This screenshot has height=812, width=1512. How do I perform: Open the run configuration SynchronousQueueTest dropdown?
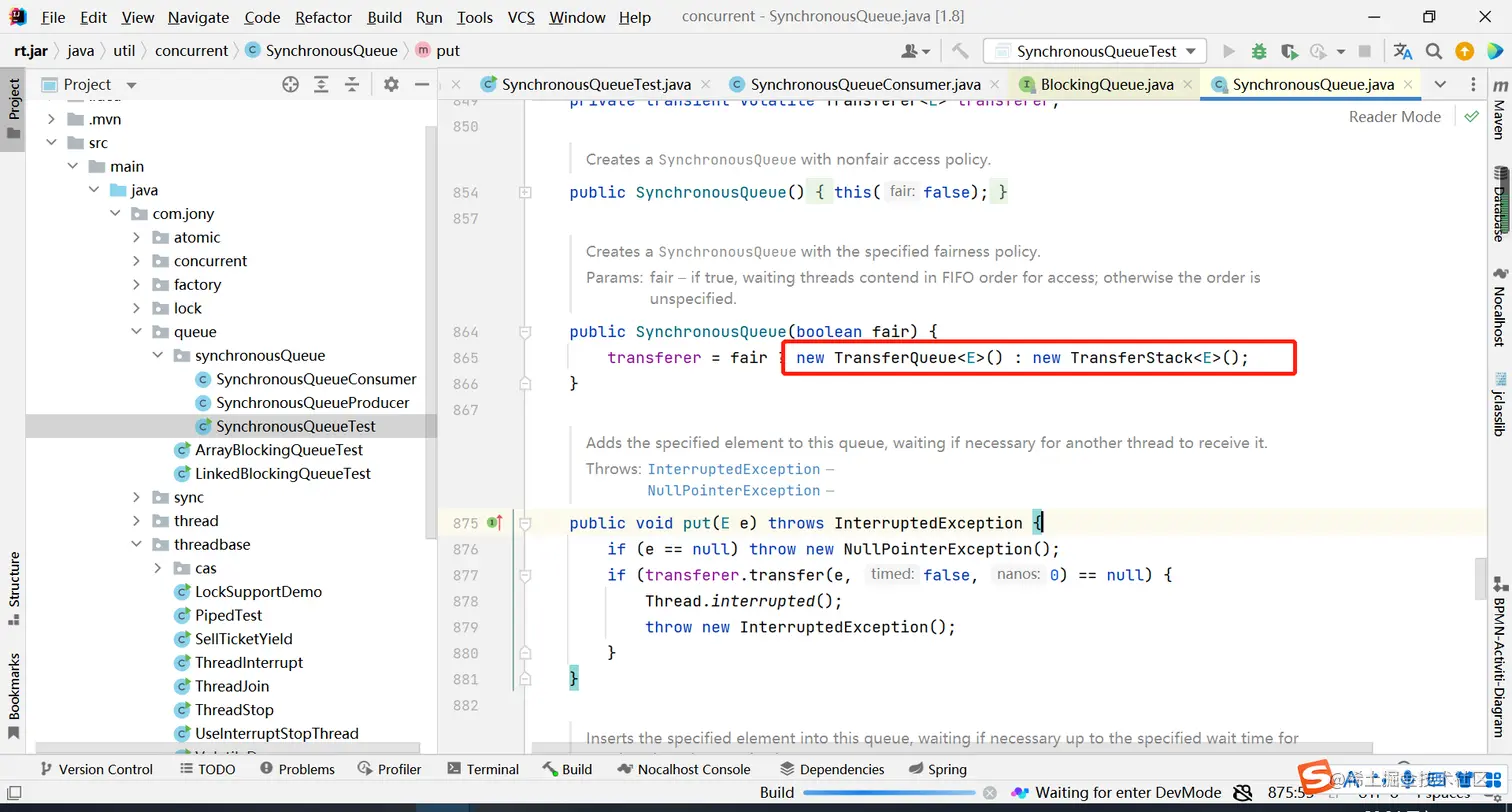click(1095, 51)
